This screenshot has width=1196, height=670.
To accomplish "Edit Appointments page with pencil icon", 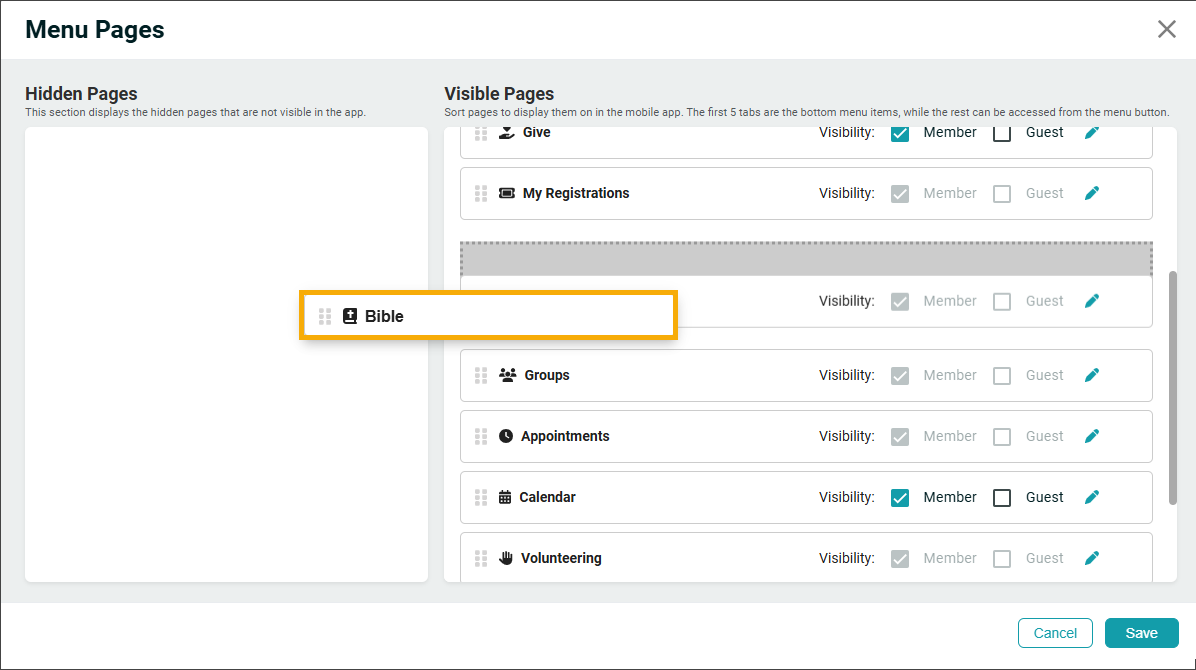I will point(1092,436).
